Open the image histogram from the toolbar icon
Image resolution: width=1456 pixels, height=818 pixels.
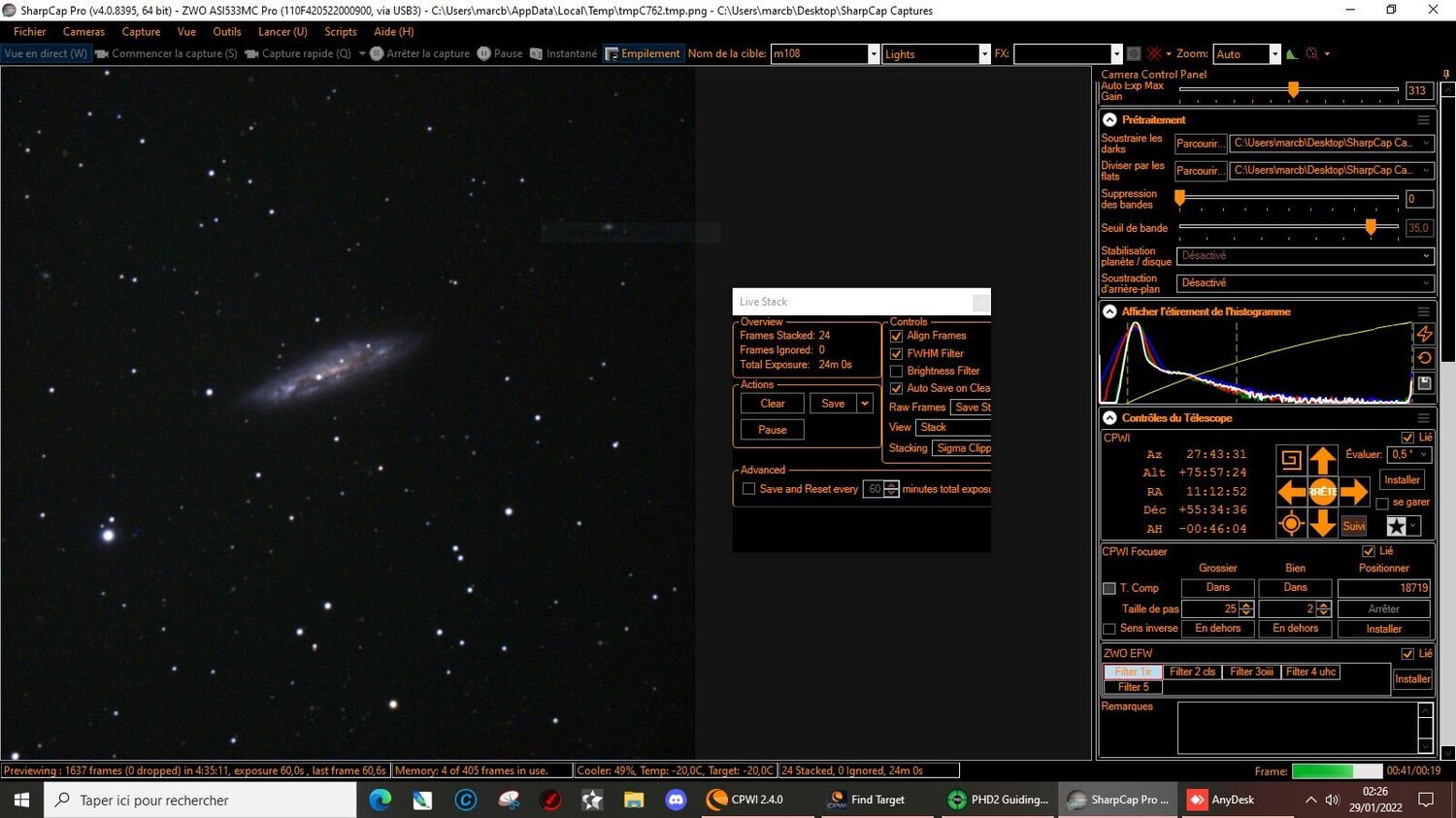[1292, 54]
